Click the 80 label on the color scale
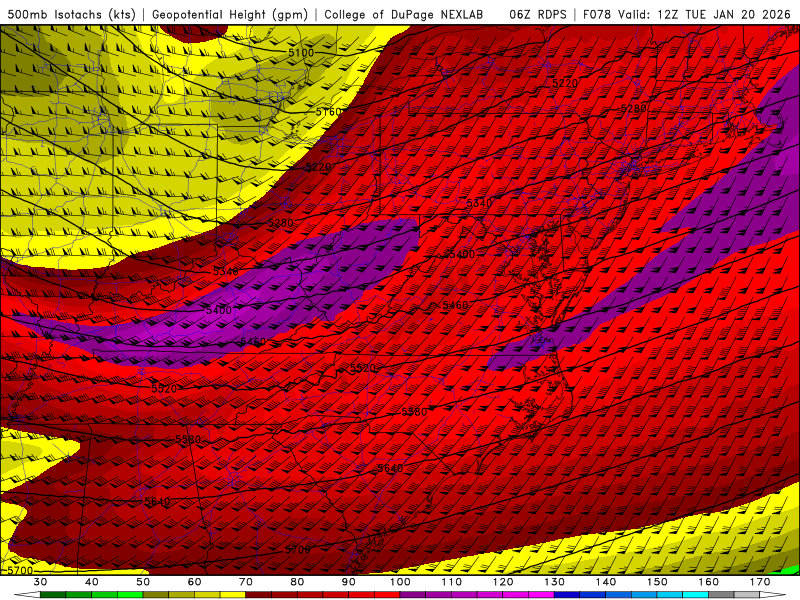 point(297,582)
